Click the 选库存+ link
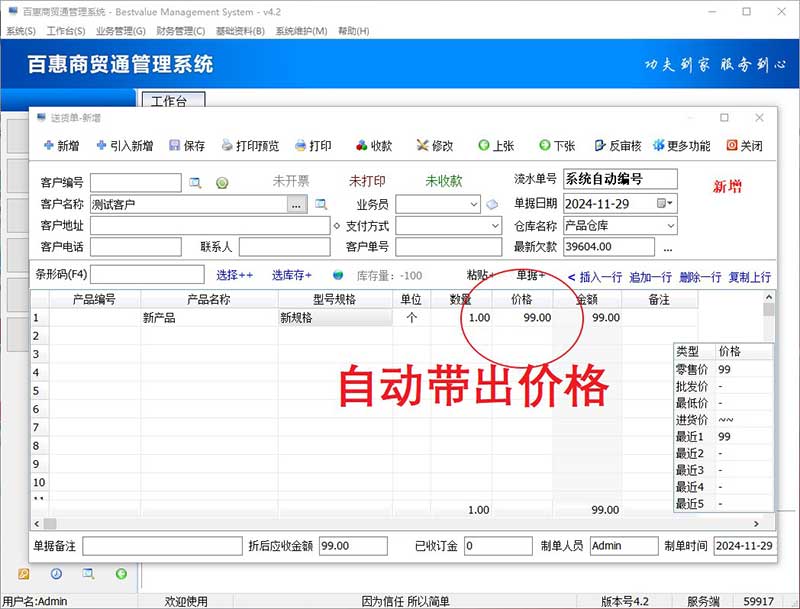 tap(291, 275)
